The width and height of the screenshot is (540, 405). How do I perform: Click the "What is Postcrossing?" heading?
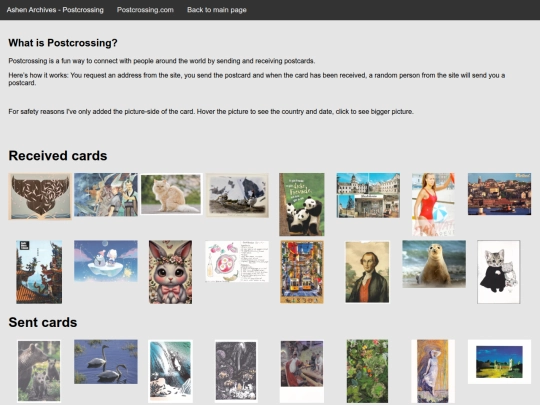[x=63, y=43]
